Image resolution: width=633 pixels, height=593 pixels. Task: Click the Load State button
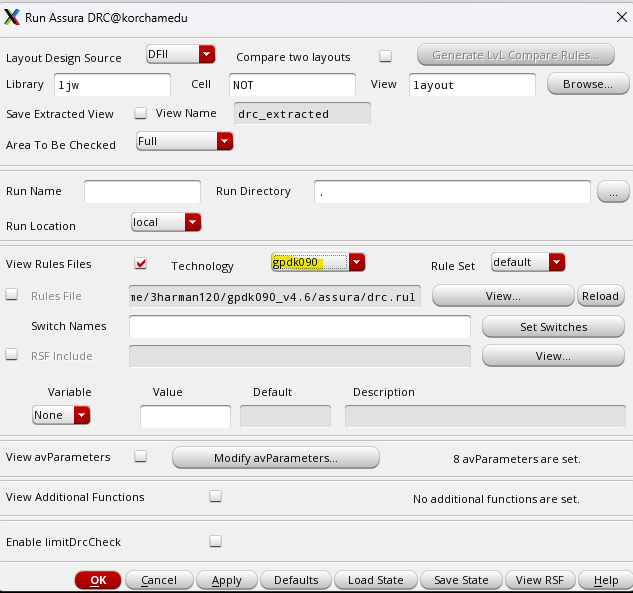376,580
